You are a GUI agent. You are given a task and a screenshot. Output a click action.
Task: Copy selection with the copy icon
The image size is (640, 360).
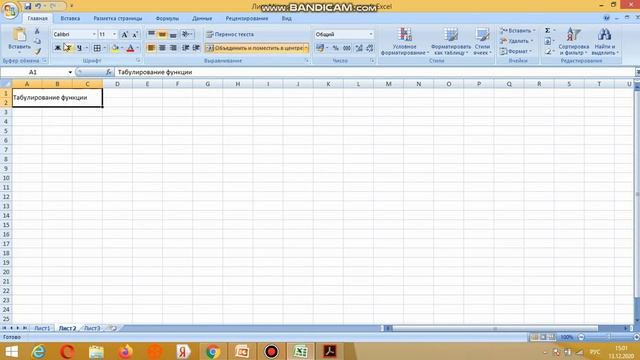pos(37,41)
